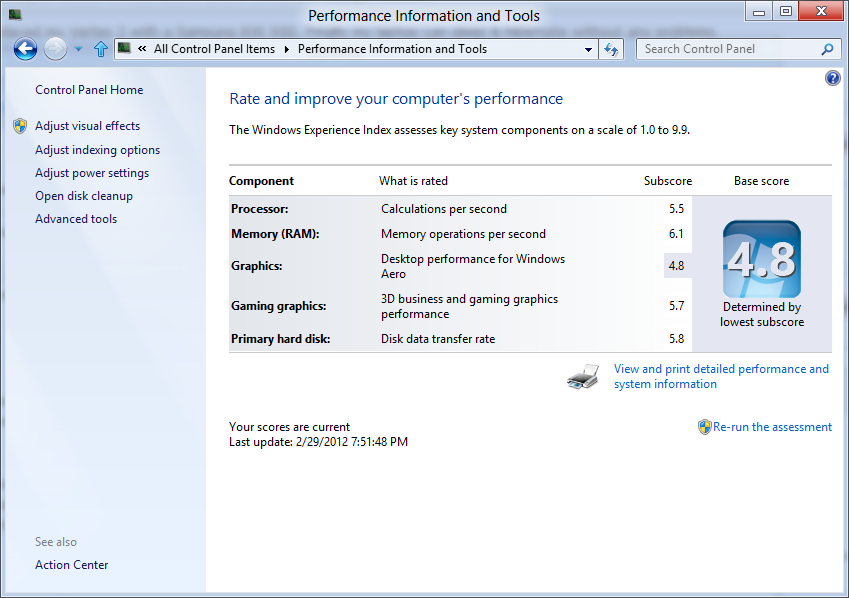Viewport: 849px width, 598px height.
Task: Open Adjust visual effects
Action: coord(88,126)
